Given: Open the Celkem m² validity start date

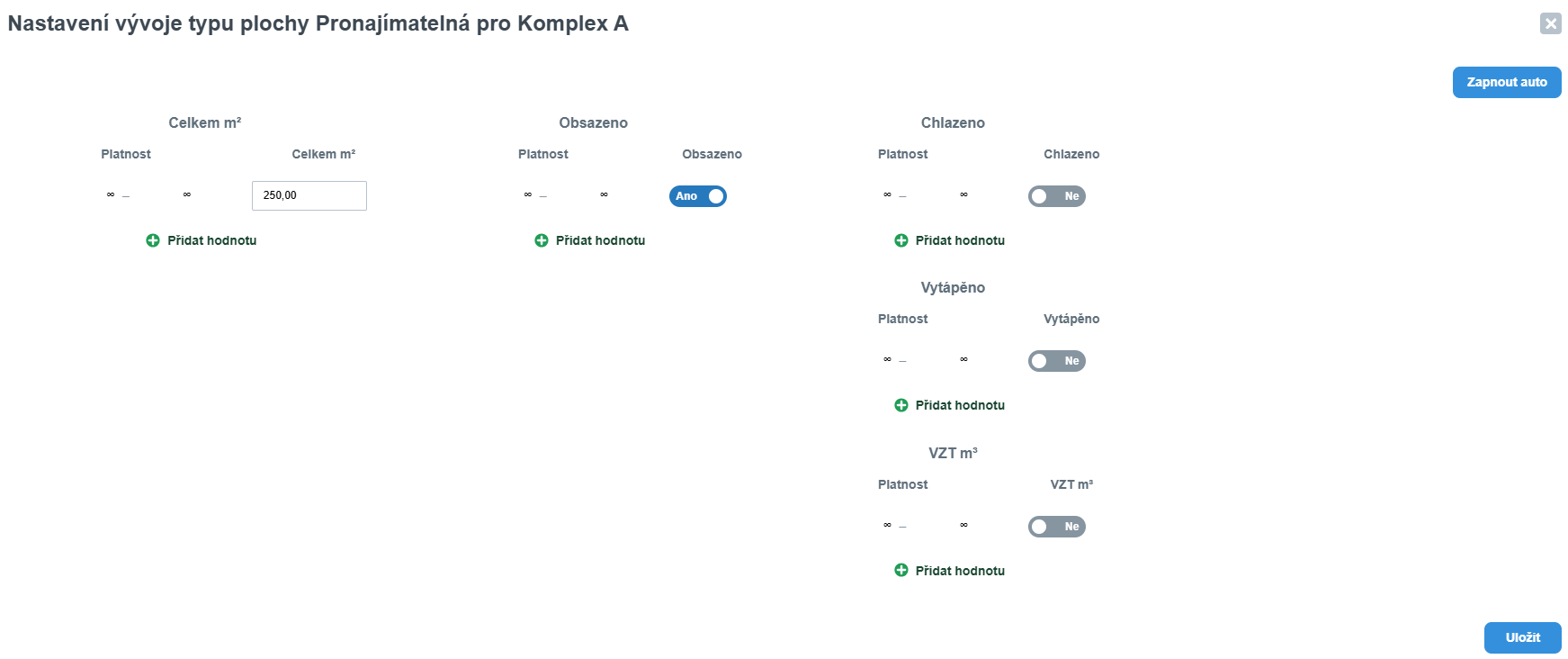Looking at the screenshot, I should (x=111, y=194).
